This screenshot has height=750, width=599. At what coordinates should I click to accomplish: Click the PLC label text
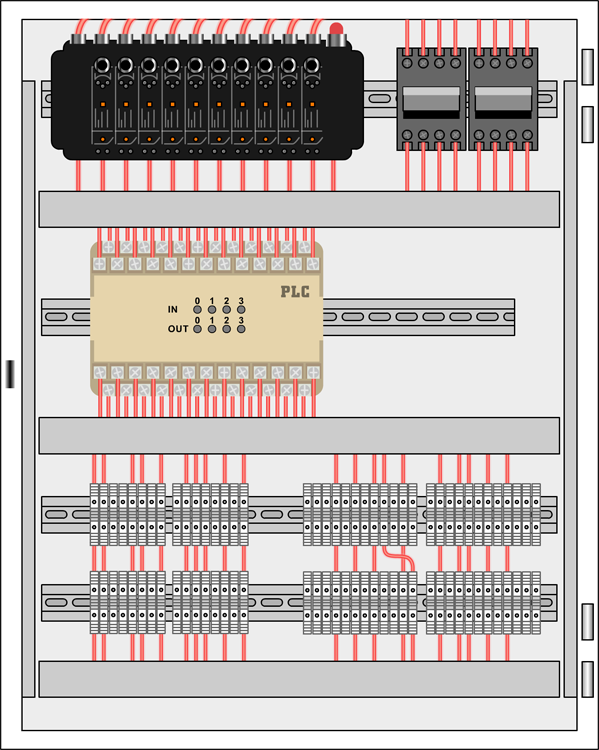pyautogui.click(x=295, y=292)
